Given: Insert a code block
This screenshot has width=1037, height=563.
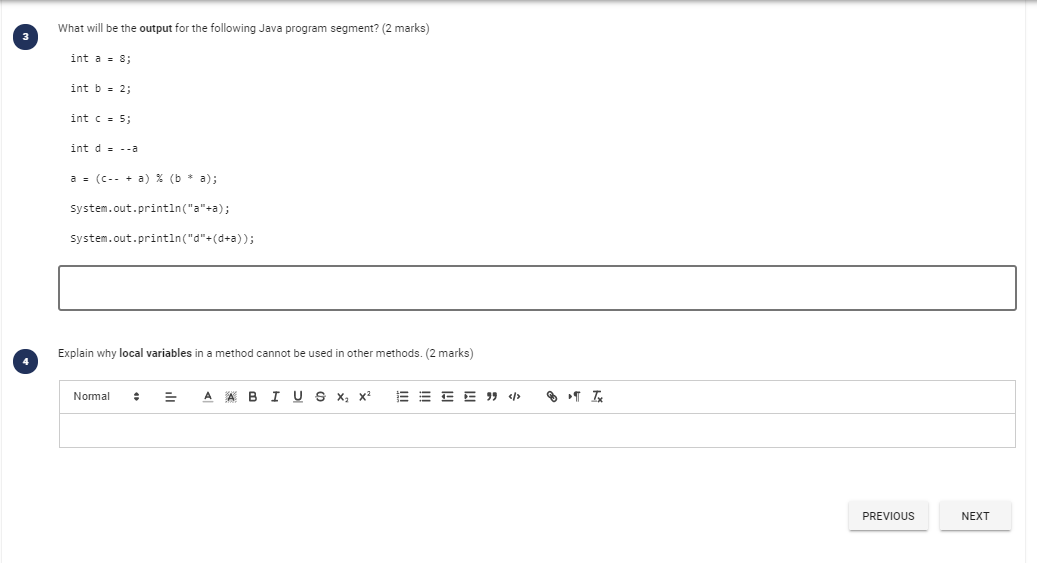Looking at the screenshot, I should (515, 397).
